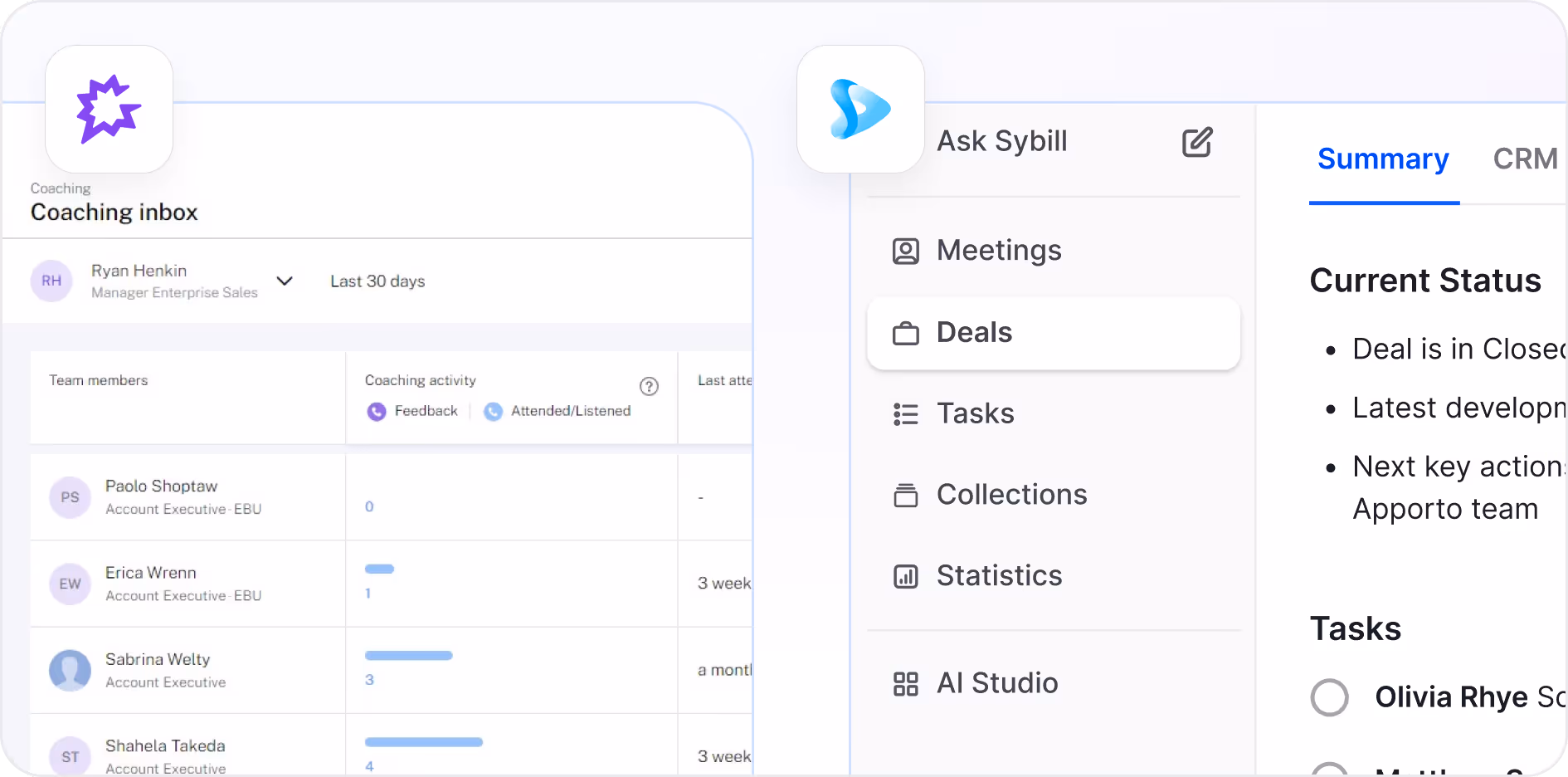Click the Coaching activity column header

pyautogui.click(x=421, y=380)
